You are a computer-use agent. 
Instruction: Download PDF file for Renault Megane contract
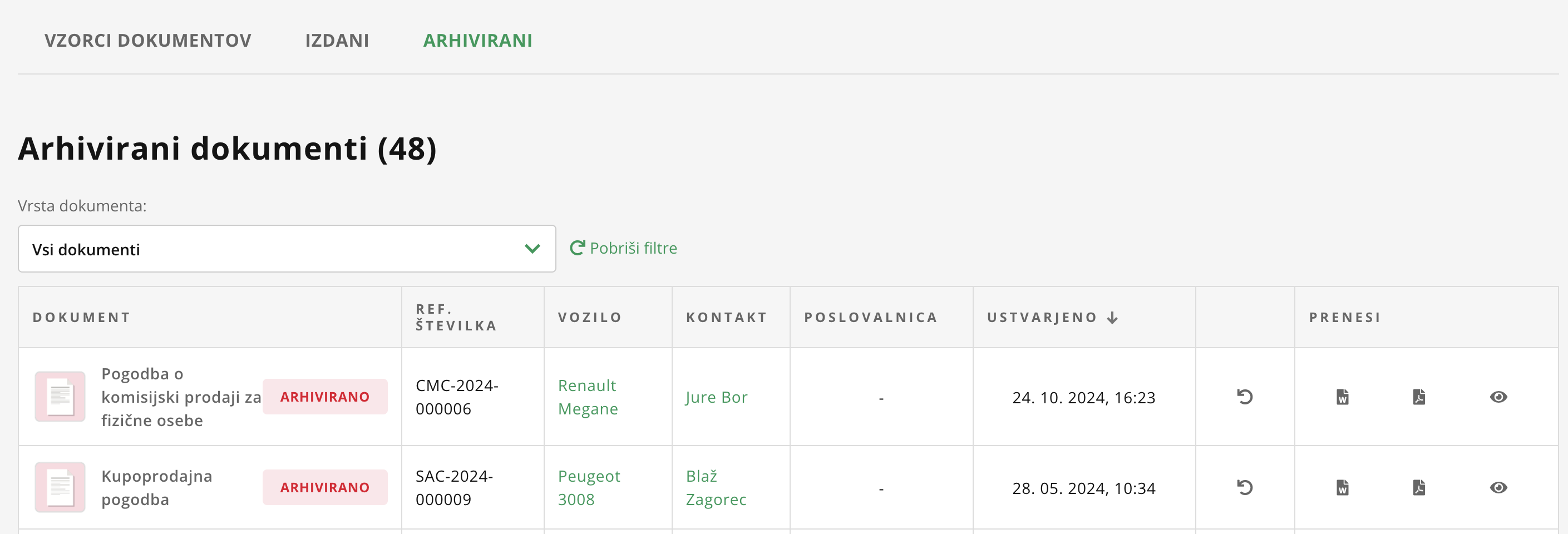tap(1419, 397)
